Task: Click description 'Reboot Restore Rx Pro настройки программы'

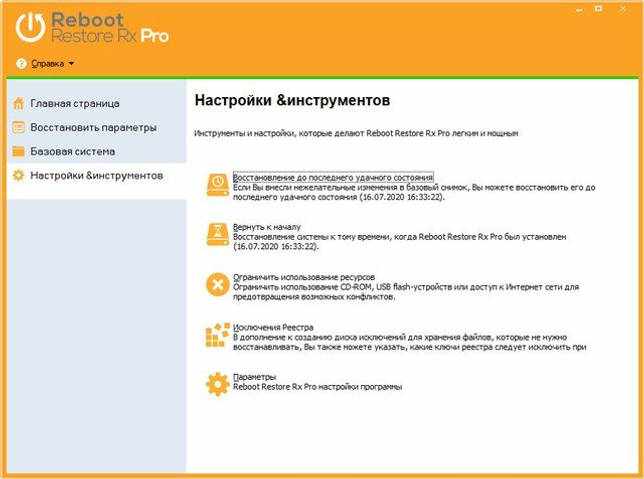Action: pos(317,387)
